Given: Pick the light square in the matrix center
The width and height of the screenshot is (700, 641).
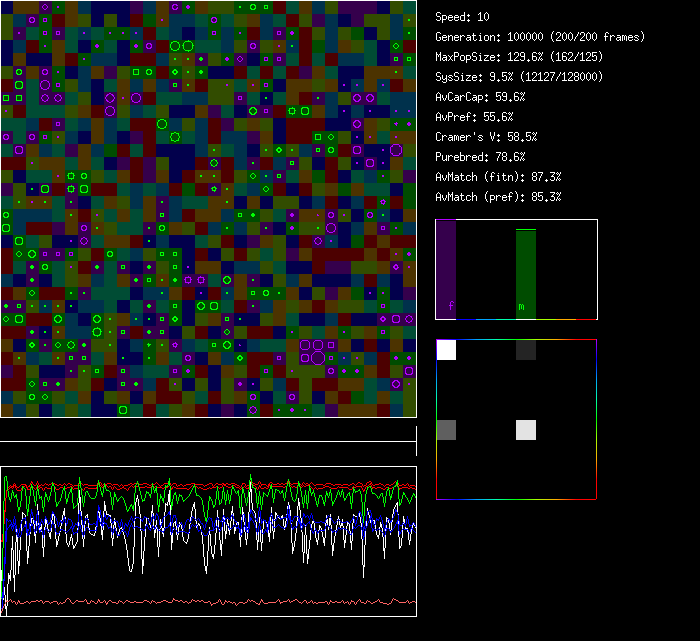Looking at the screenshot, I should 526,430.
